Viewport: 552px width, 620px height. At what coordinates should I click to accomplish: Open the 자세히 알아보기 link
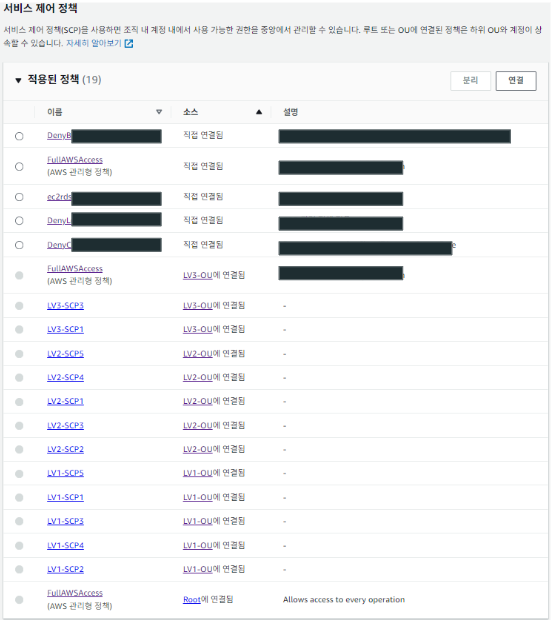(x=94, y=43)
